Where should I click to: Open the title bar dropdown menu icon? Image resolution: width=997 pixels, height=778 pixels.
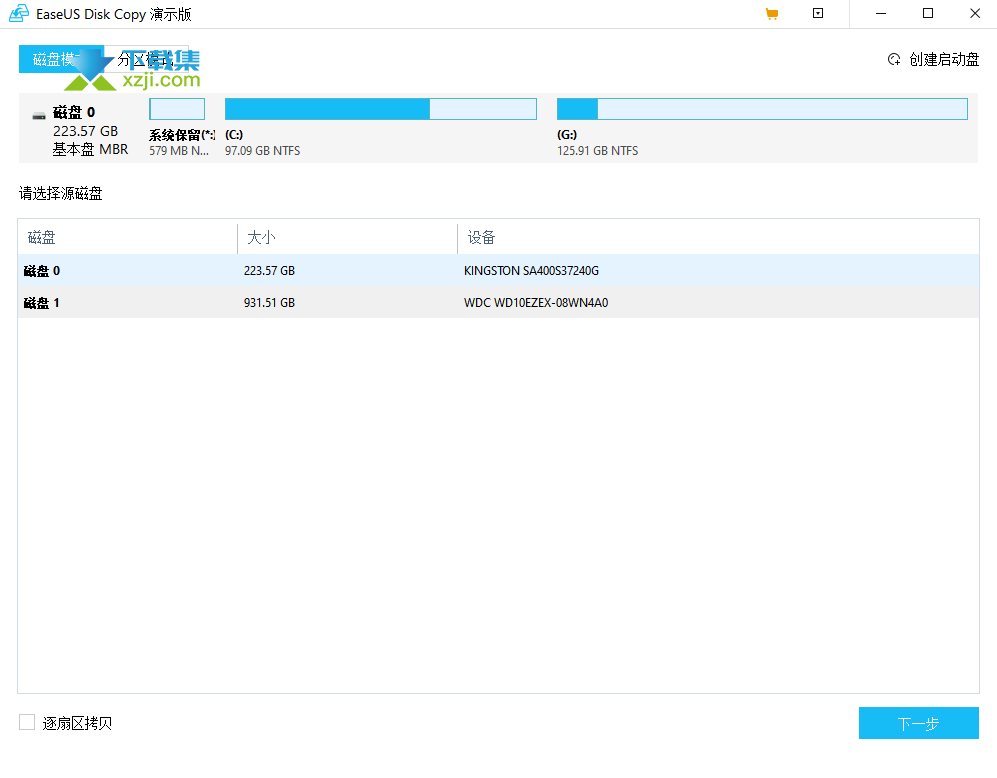pyautogui.click(x=818, y=13)
